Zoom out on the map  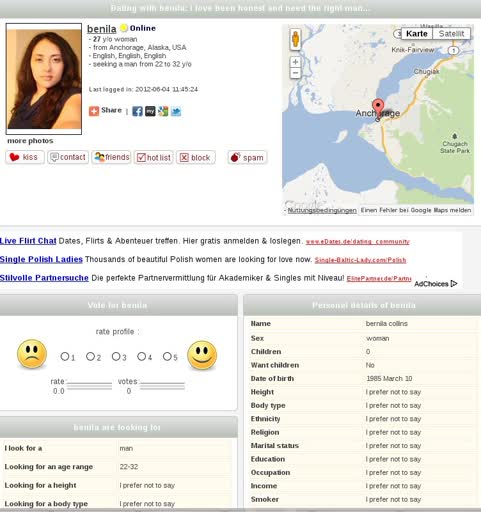(x=295, y=73)
